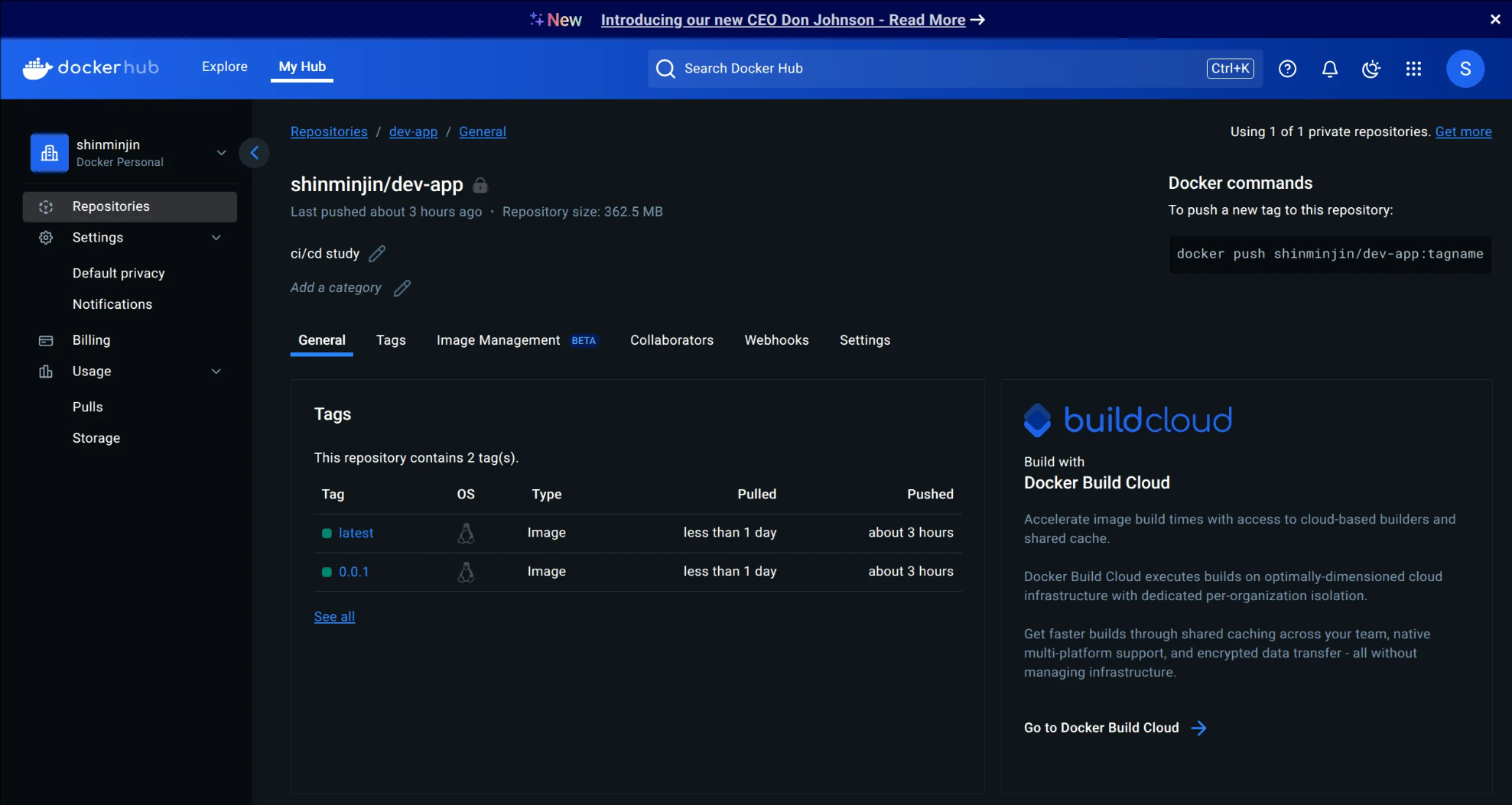Screen dimensions: 1512x805
Task: Click the Repositories sidebar icon
Action: 46,206
